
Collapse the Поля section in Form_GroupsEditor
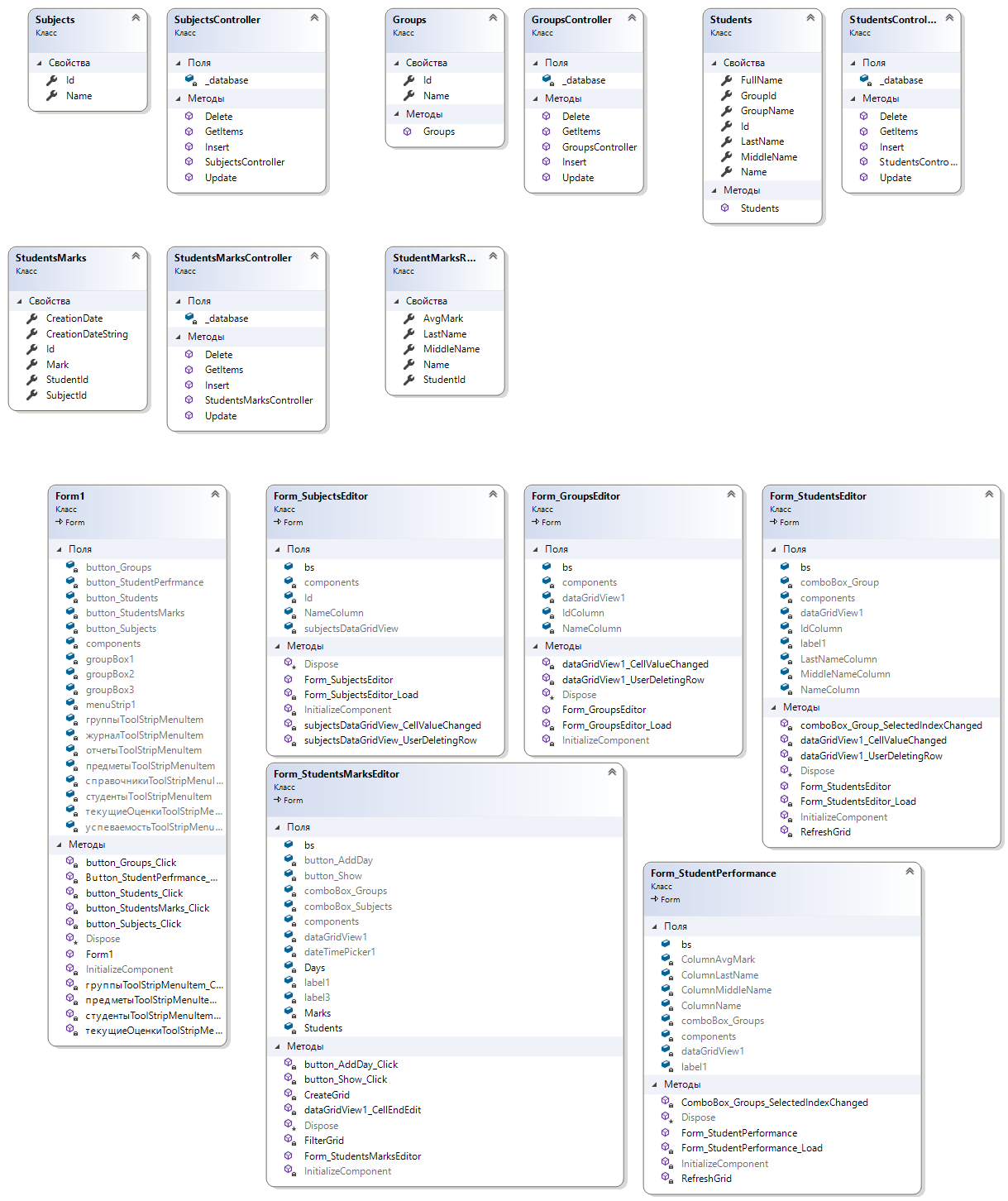pos(536,549)
